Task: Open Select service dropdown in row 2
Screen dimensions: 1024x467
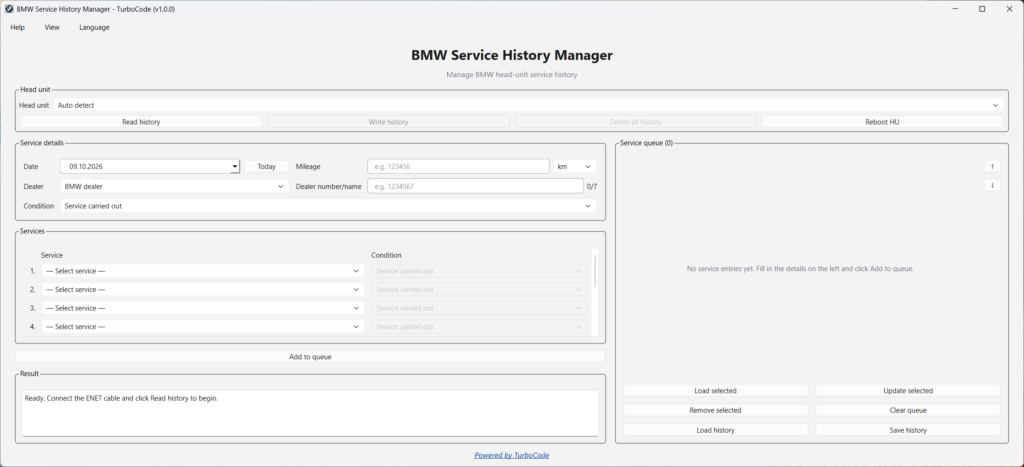Action: click(x=203, y=289)
